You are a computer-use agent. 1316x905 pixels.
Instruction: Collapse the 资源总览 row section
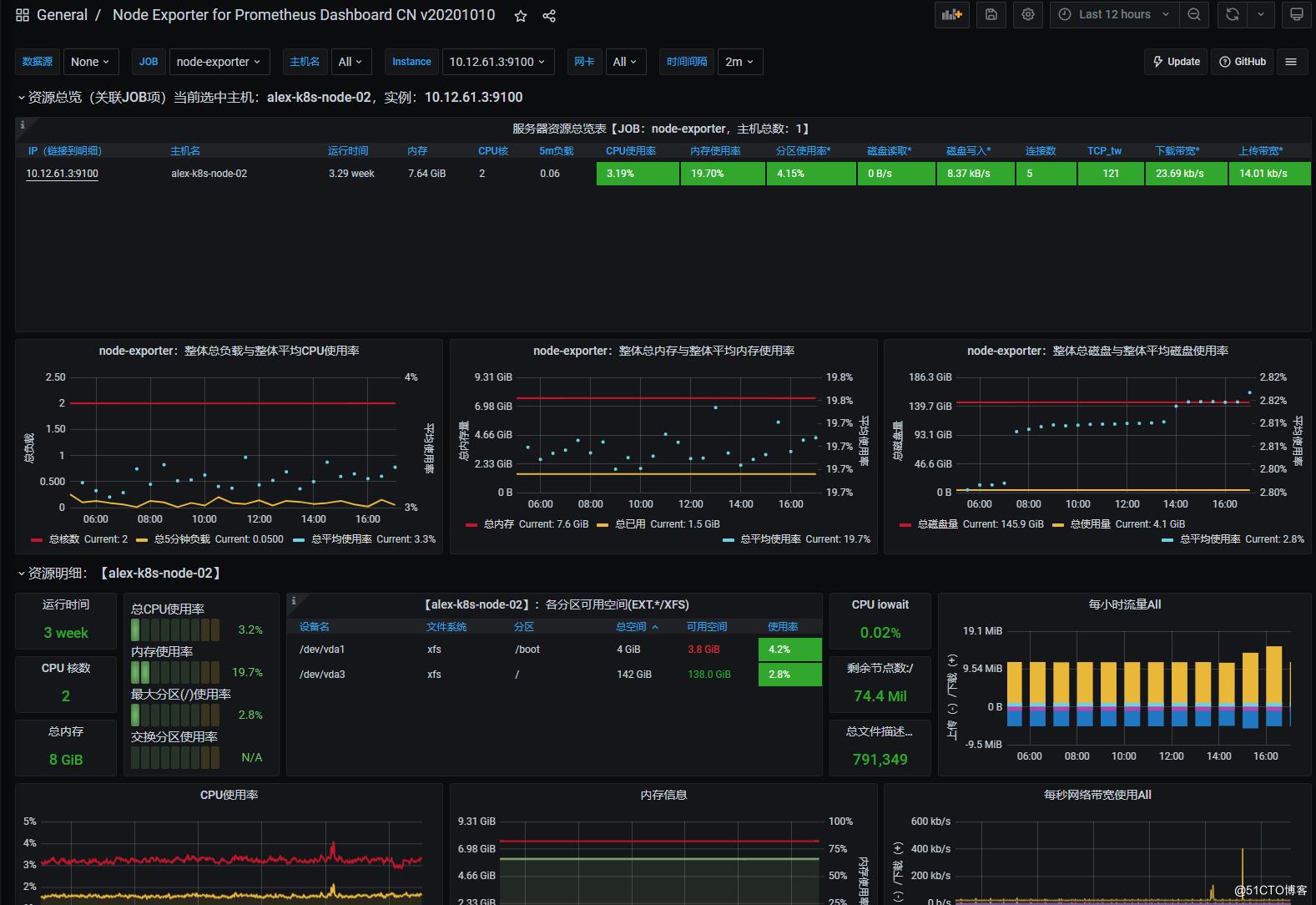[22, 98]
